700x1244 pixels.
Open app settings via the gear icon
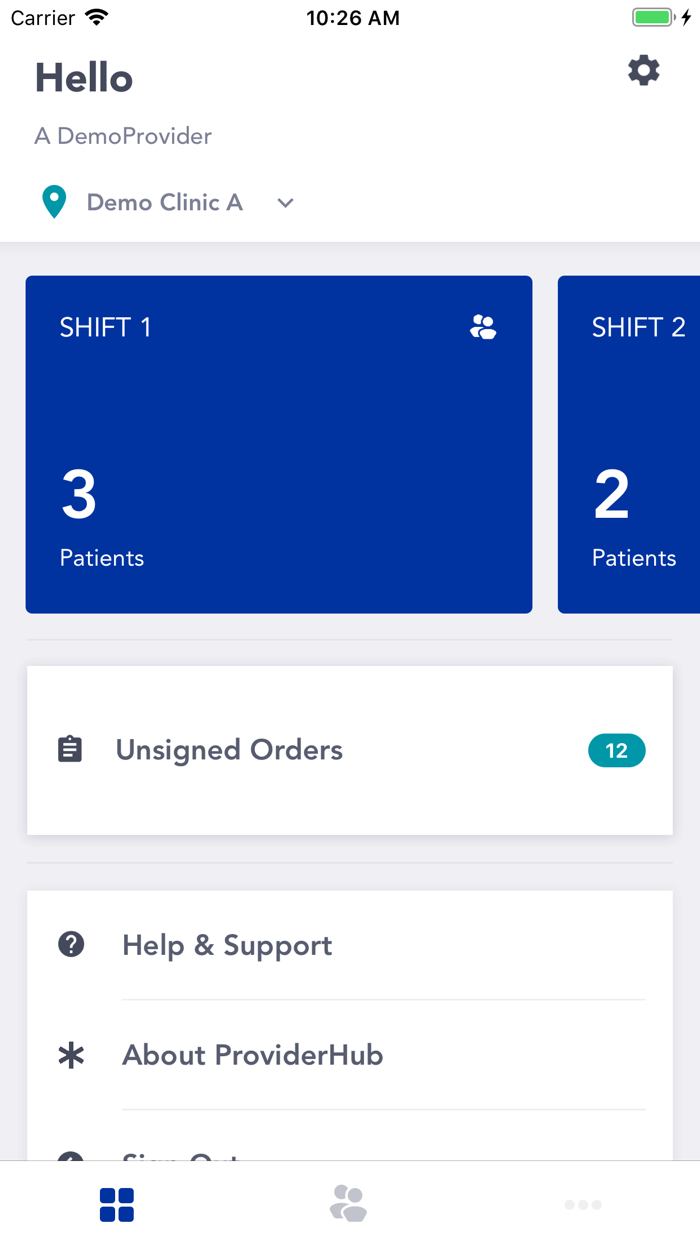point(643,70)
